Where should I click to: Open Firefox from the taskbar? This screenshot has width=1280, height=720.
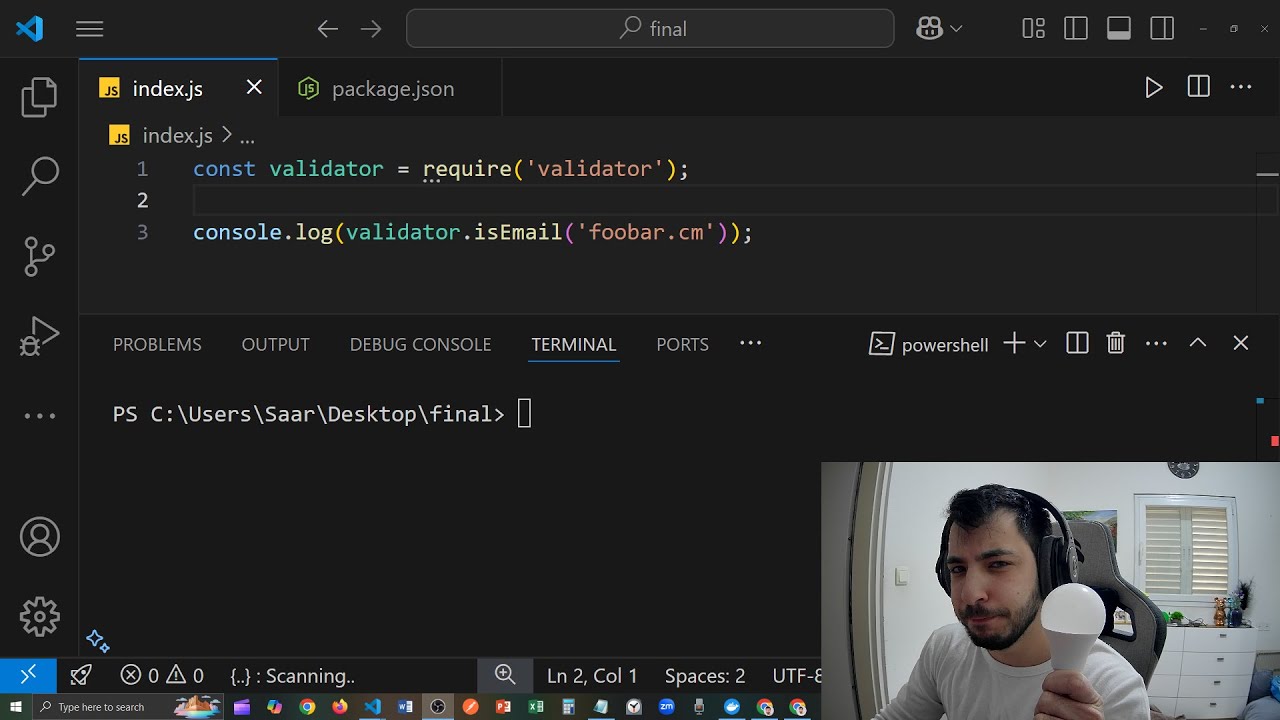click(x=340, y=707)
